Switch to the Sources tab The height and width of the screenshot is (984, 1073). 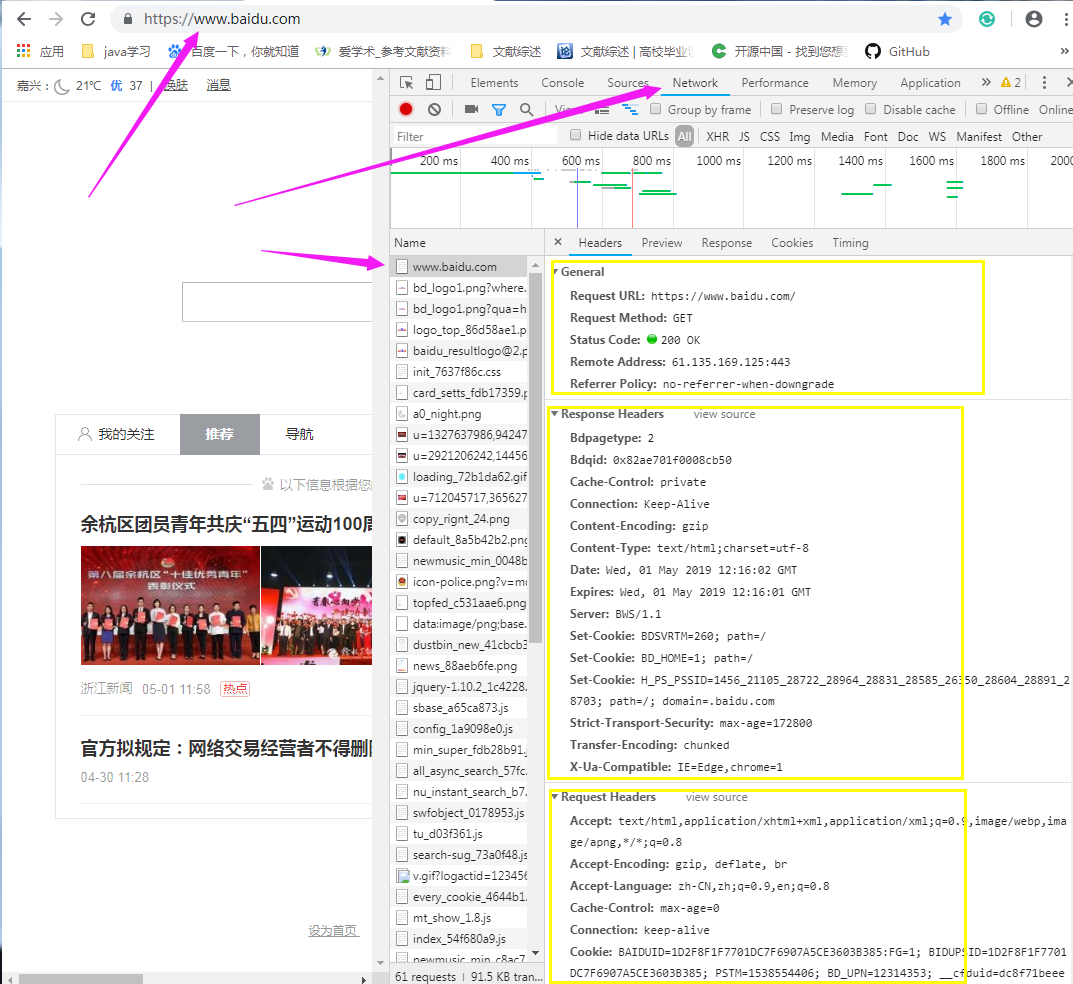628,83
